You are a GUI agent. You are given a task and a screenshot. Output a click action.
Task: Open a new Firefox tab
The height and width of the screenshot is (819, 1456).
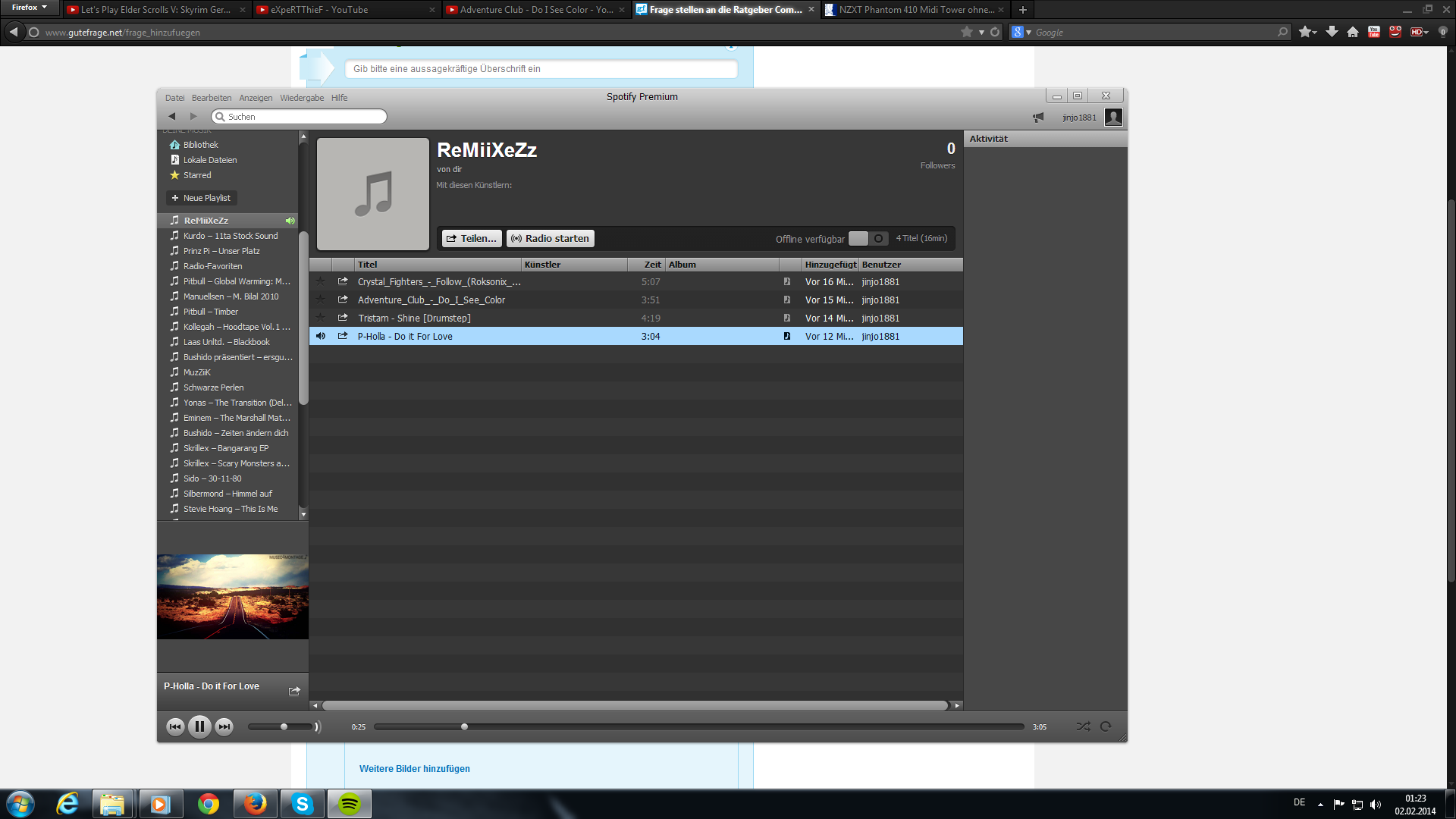pos(1022,10)
